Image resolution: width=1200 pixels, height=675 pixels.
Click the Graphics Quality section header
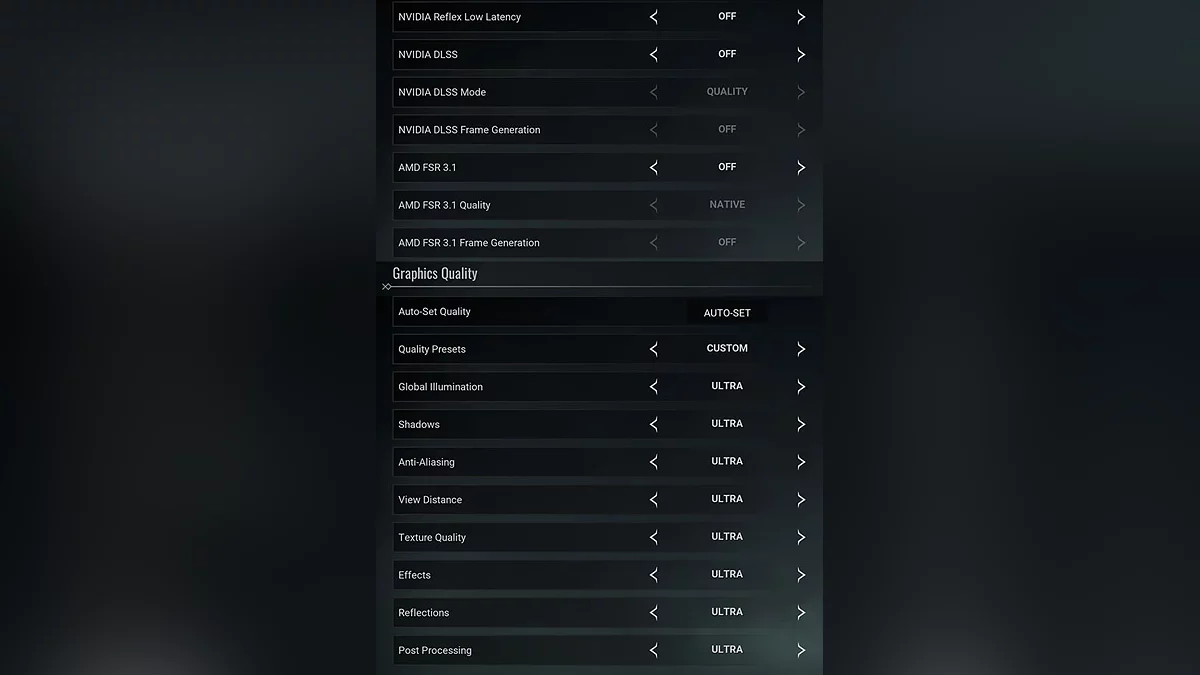pos(435,273)
